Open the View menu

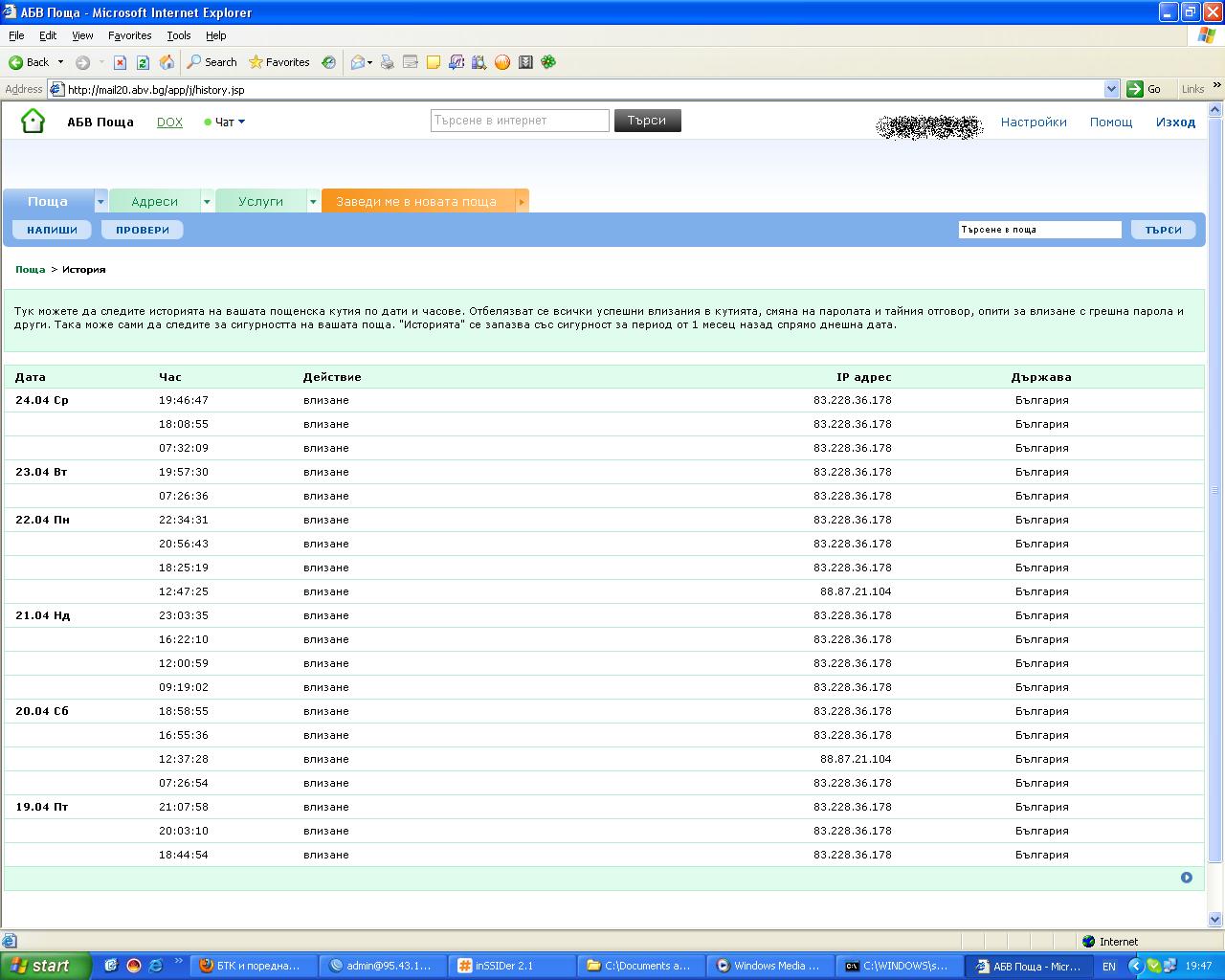pyautogui.click(x=82, y=35)
